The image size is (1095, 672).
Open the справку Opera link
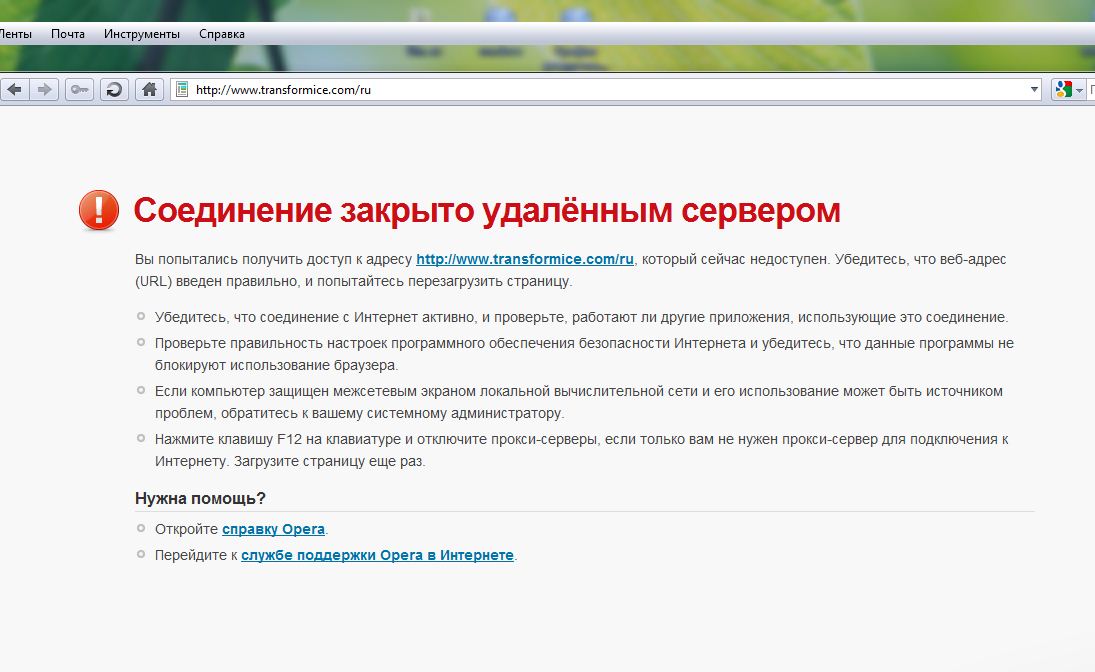274,529
